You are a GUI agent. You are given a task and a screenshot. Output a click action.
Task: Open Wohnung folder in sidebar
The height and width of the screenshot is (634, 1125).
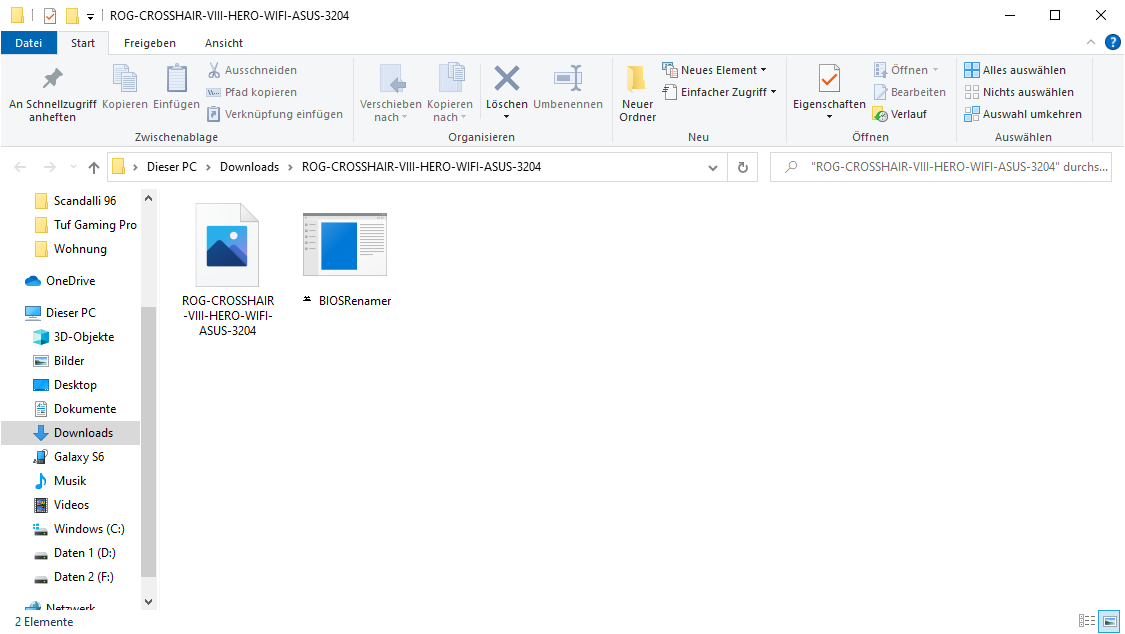pyautogui.click(x=71, y=249)
